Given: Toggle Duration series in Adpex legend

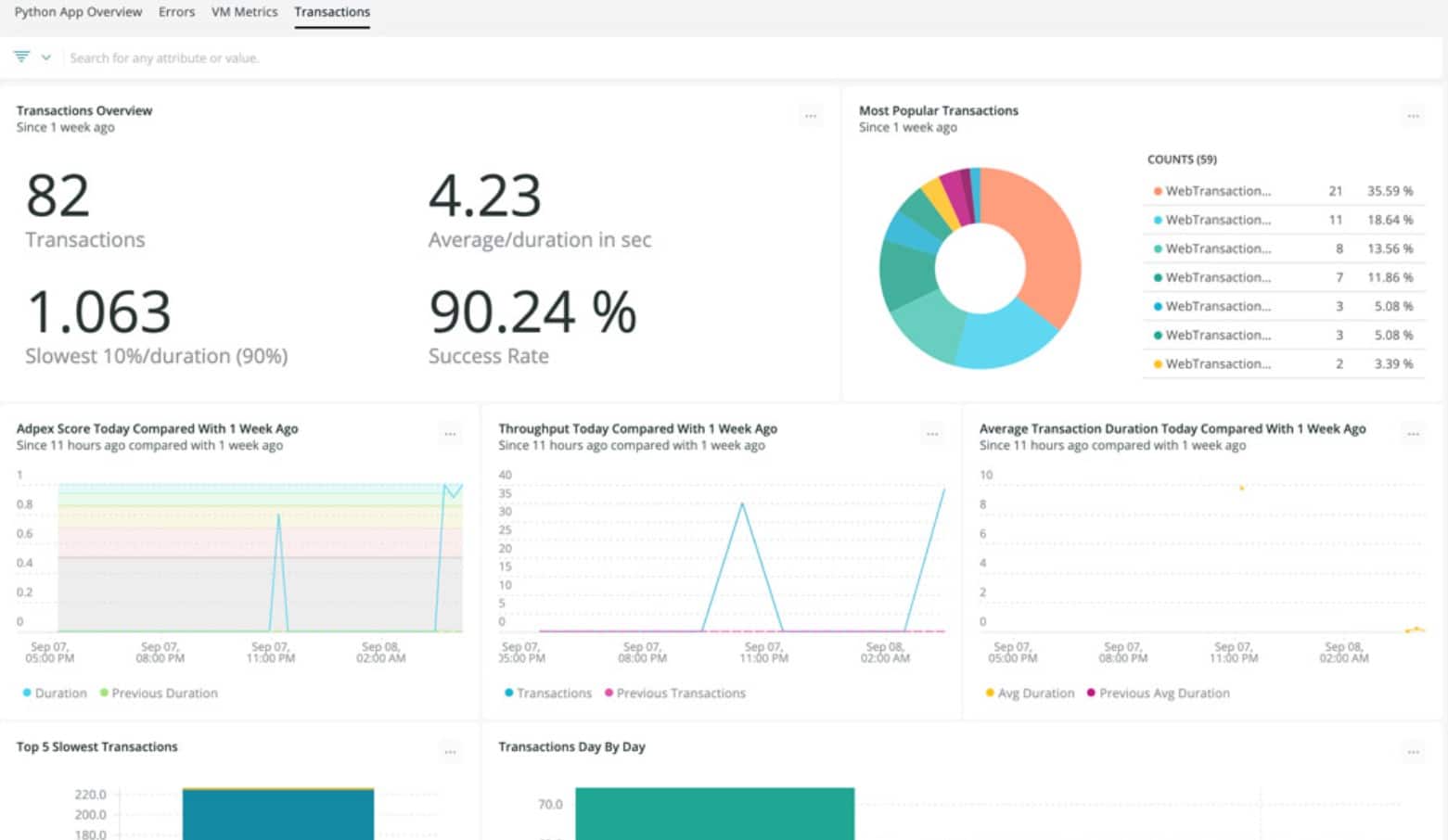Looking at the screenshot, I should click(x=55, y=693).
